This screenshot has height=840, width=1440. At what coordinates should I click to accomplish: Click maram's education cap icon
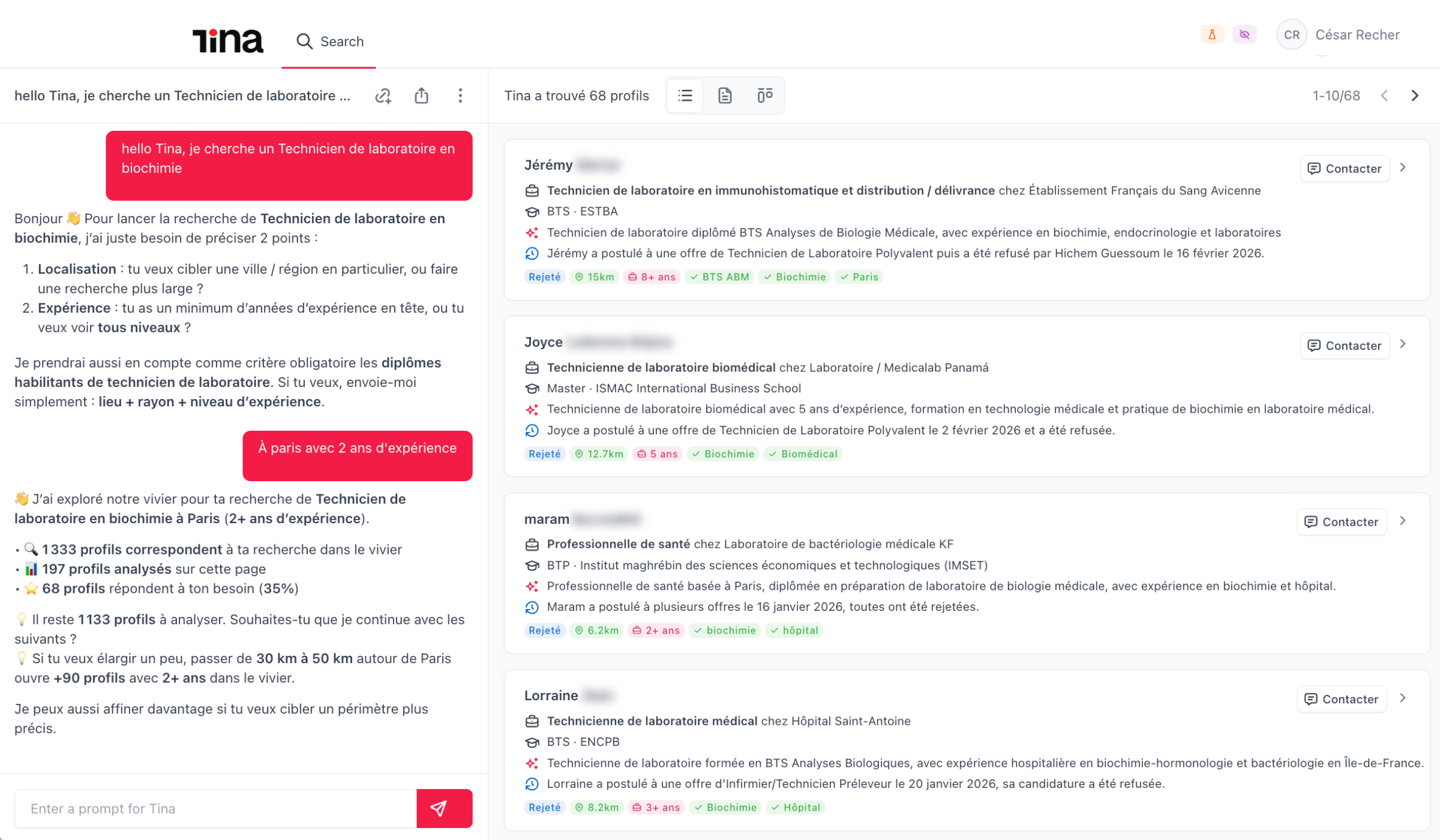pyautogui.click(x=532, y=565)
